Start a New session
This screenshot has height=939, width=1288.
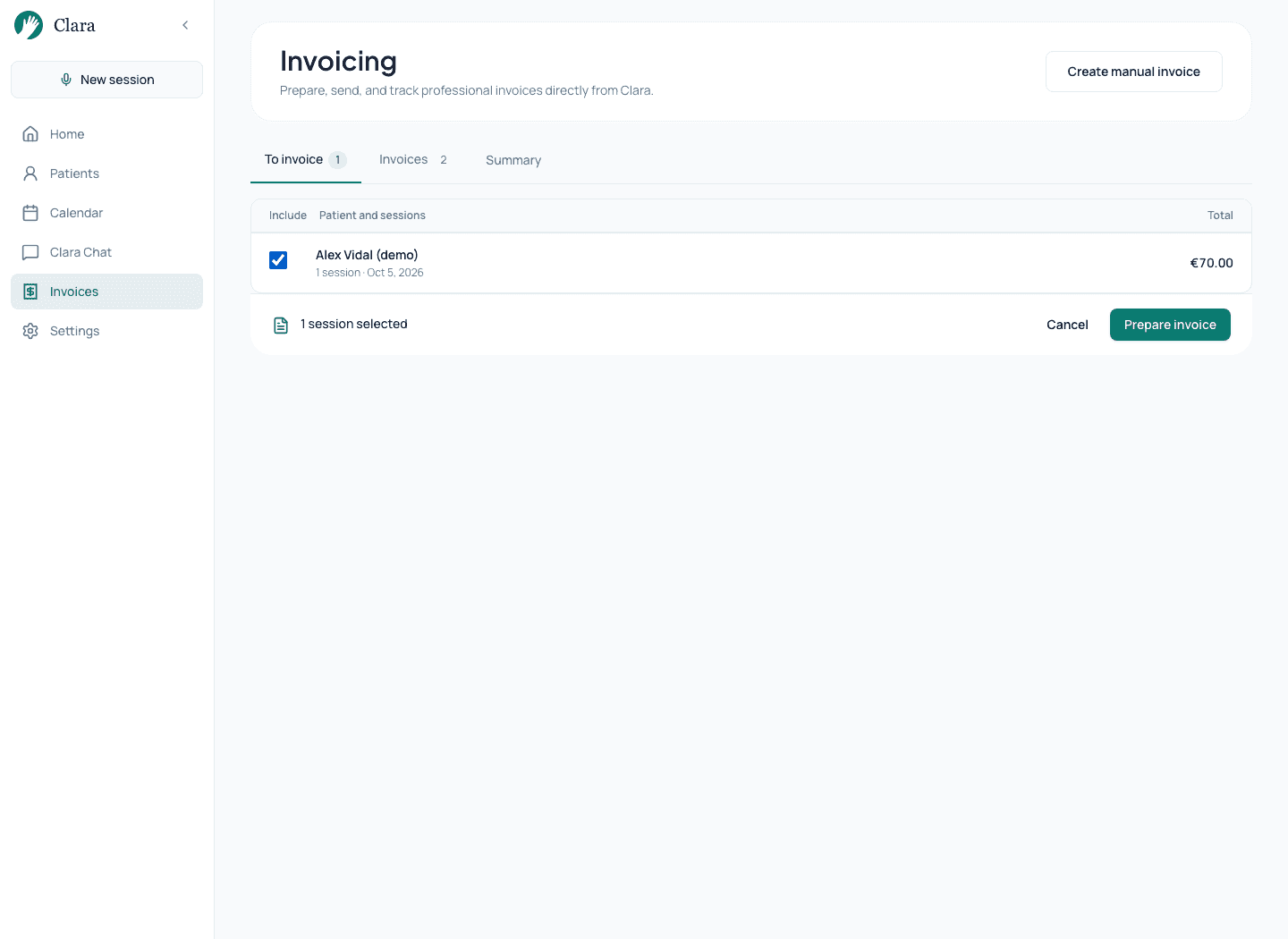click(x=106, y=80)
